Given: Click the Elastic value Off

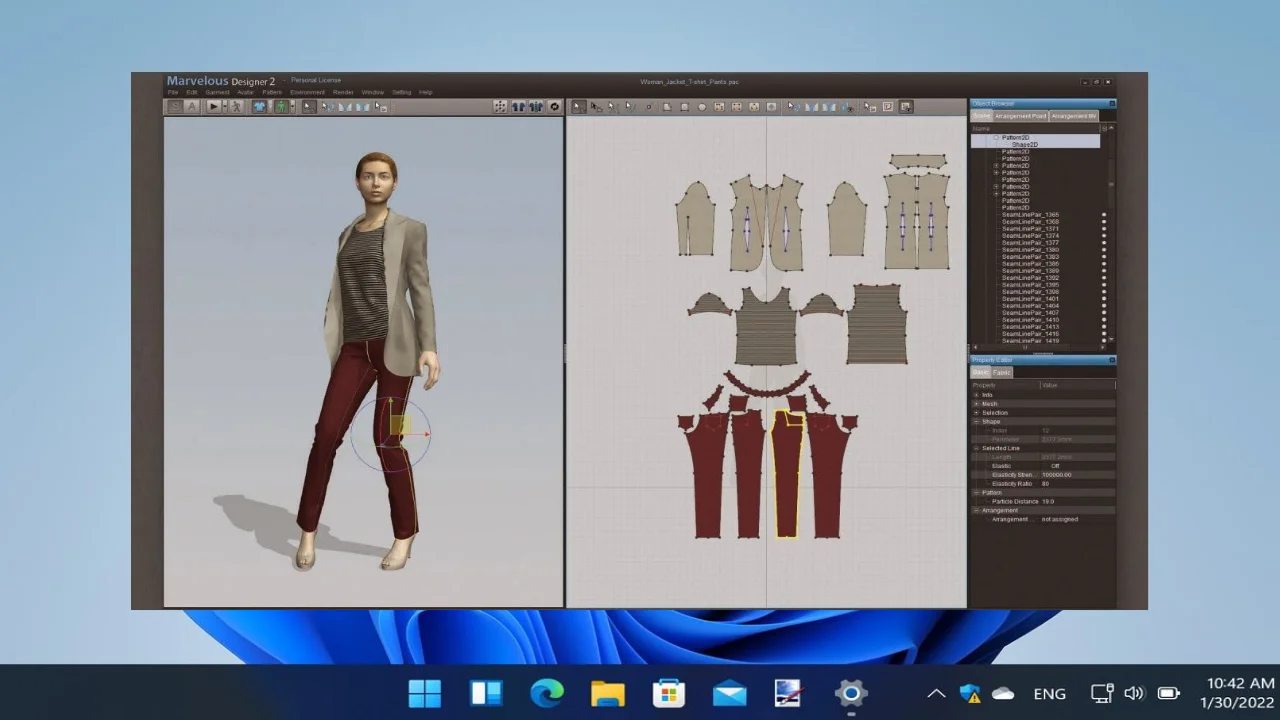Looking at the screenshot, I should [1055, 466].
